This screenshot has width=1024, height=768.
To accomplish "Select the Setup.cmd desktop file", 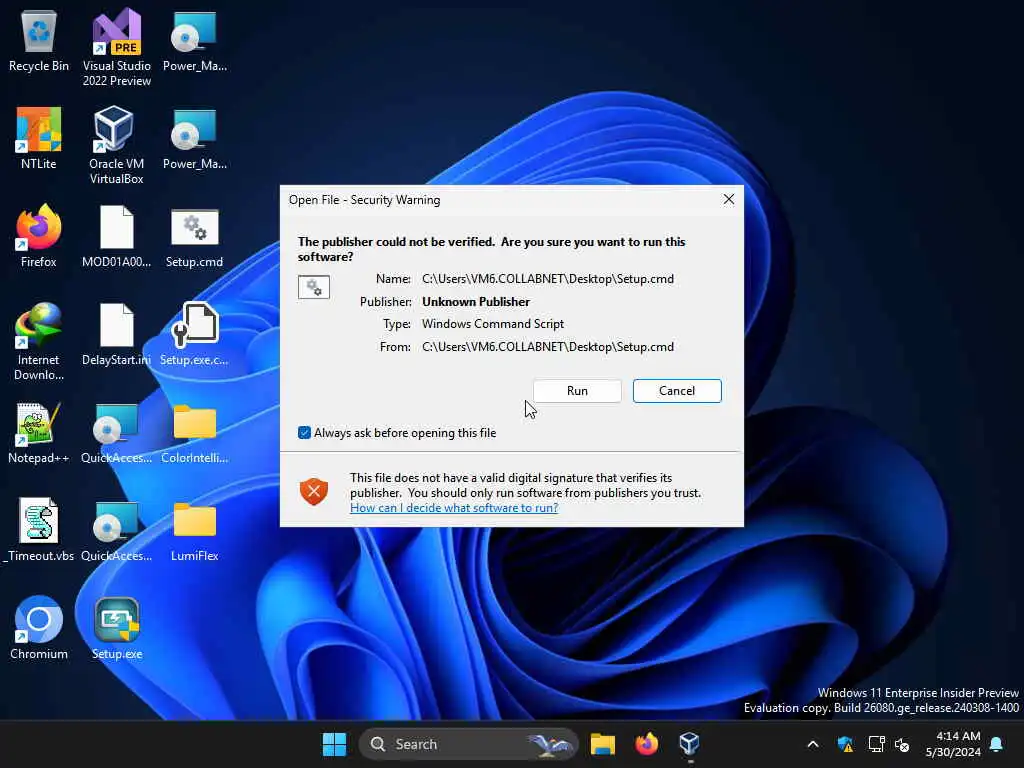I will [195, 236].
